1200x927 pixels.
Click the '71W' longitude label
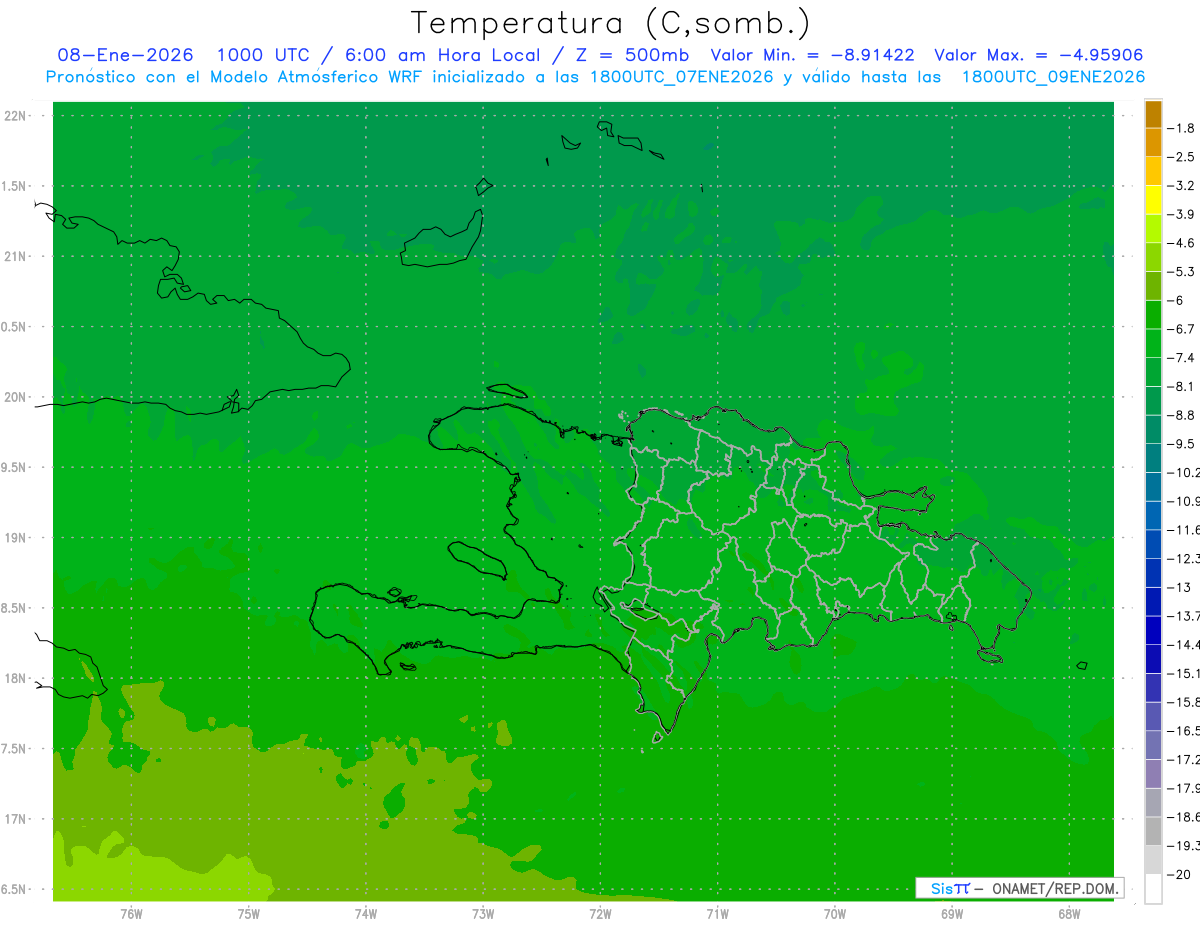click(x=717, y=913)
